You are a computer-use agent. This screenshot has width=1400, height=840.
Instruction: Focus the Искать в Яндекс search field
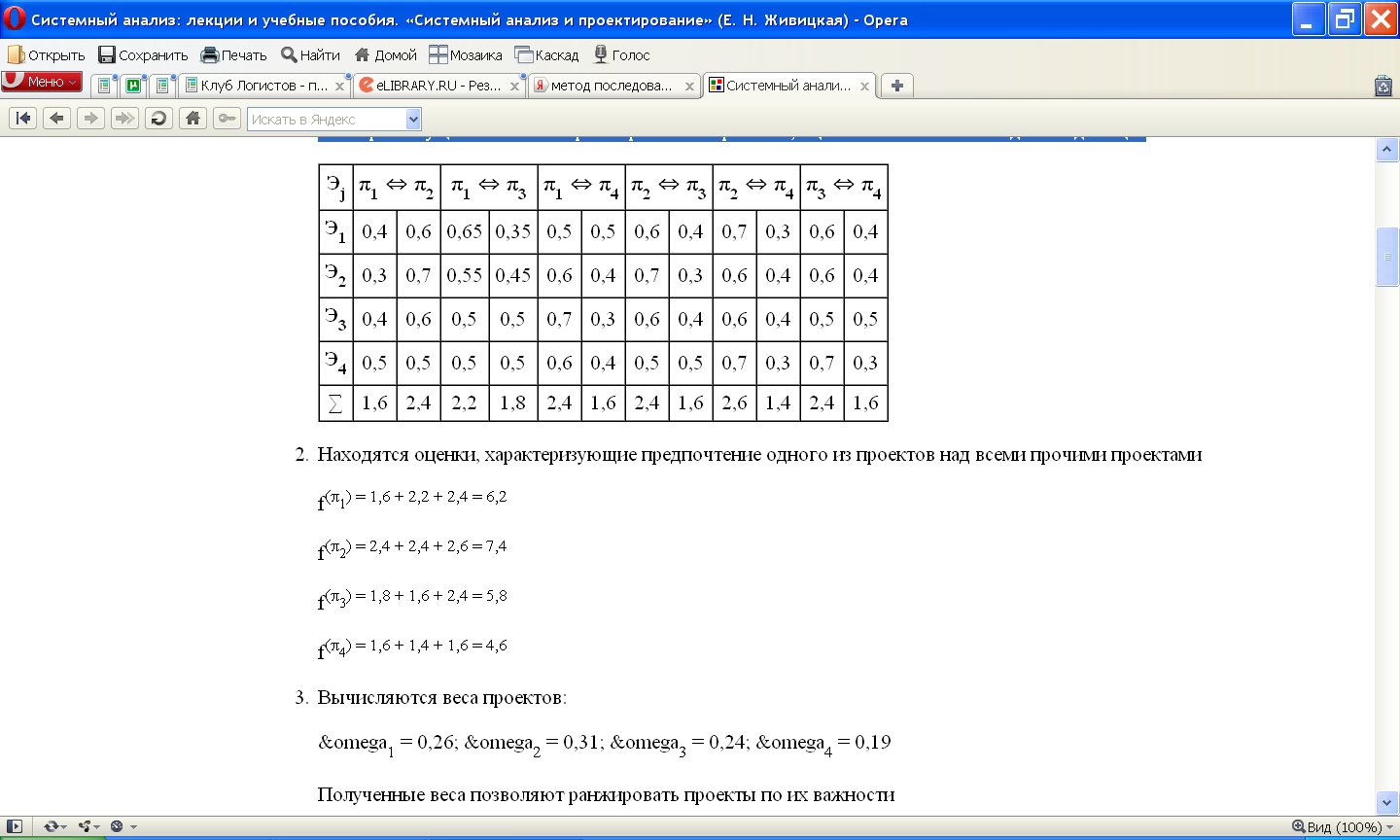tap(326, 120)
